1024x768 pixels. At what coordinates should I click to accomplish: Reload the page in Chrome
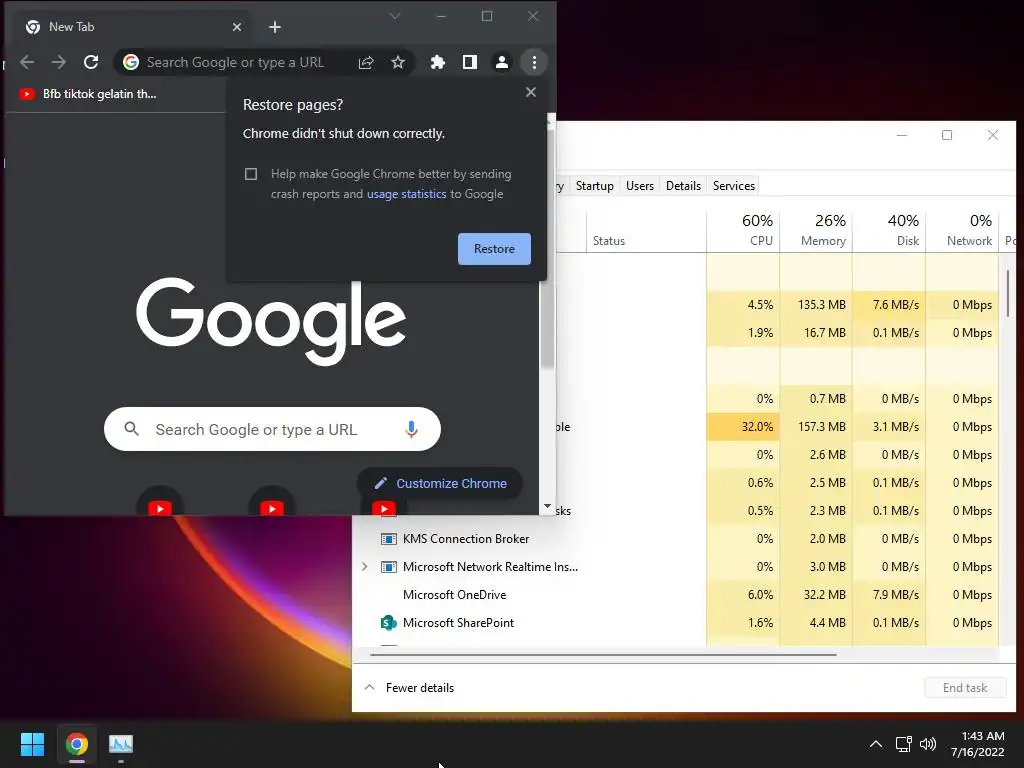point(91,62)
